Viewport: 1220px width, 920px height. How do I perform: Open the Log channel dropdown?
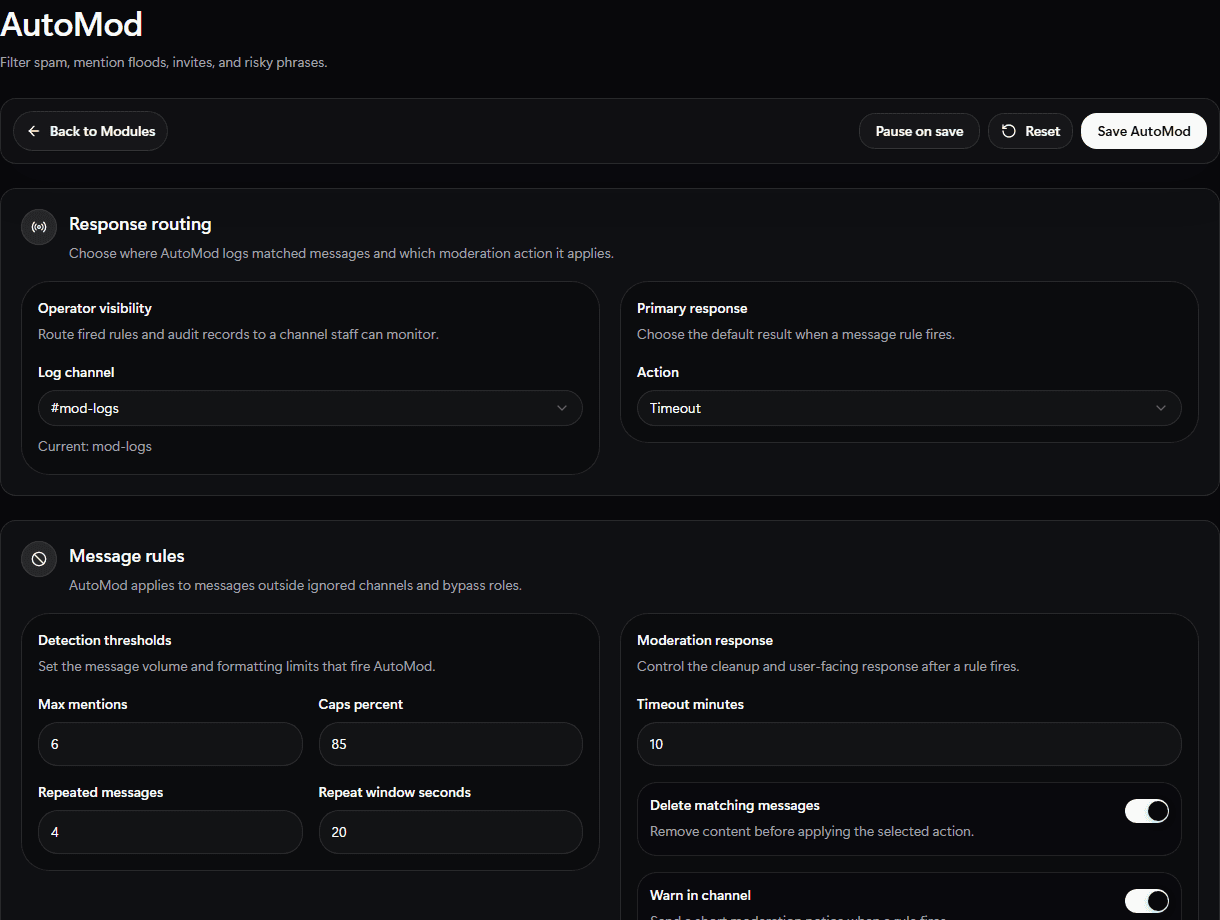[310, 408]
